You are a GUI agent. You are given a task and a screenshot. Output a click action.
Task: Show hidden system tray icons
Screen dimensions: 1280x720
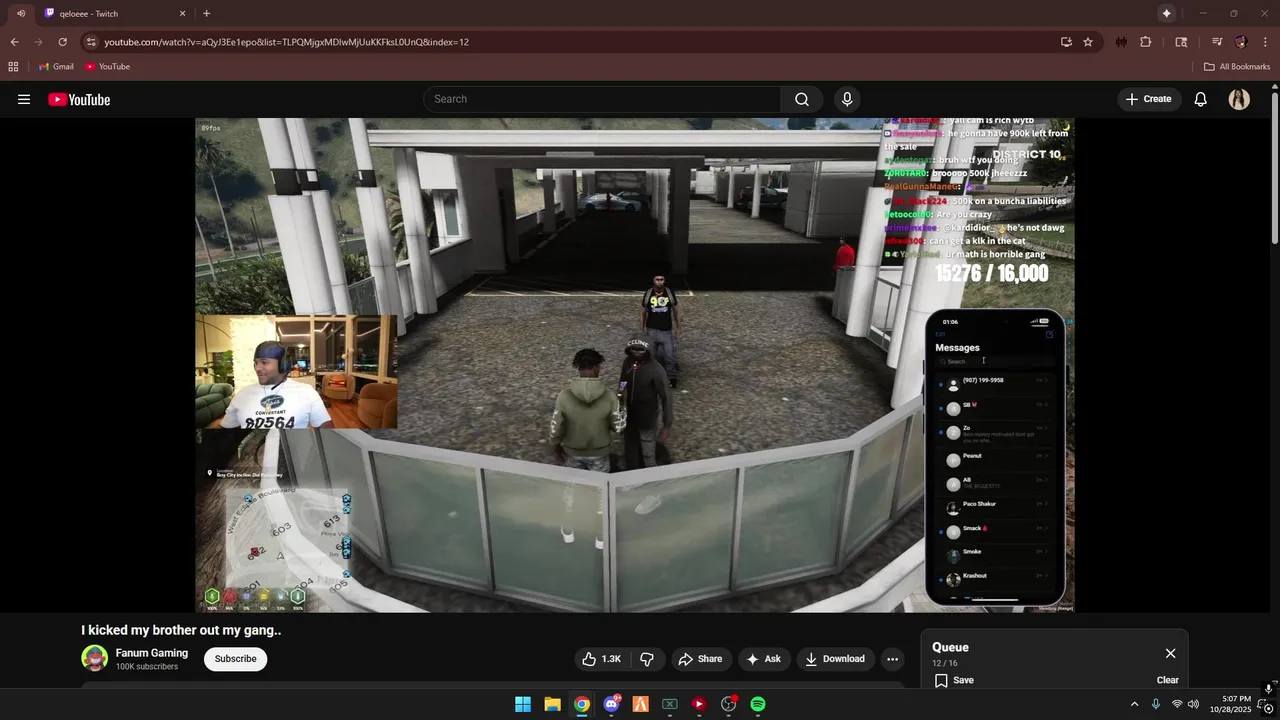coord(1134,704)
